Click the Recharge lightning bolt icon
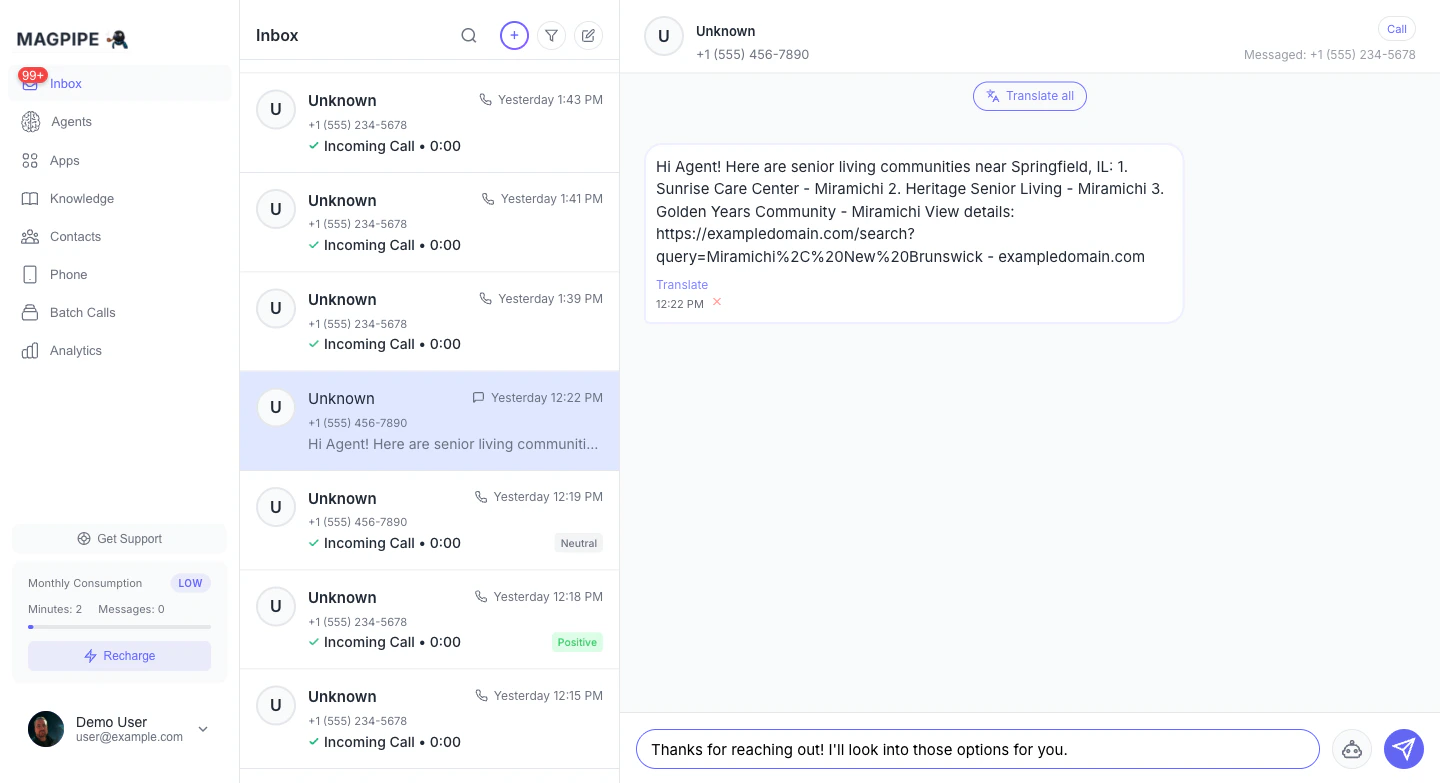Screen dimensions: 1440x783 coord(92,656)
